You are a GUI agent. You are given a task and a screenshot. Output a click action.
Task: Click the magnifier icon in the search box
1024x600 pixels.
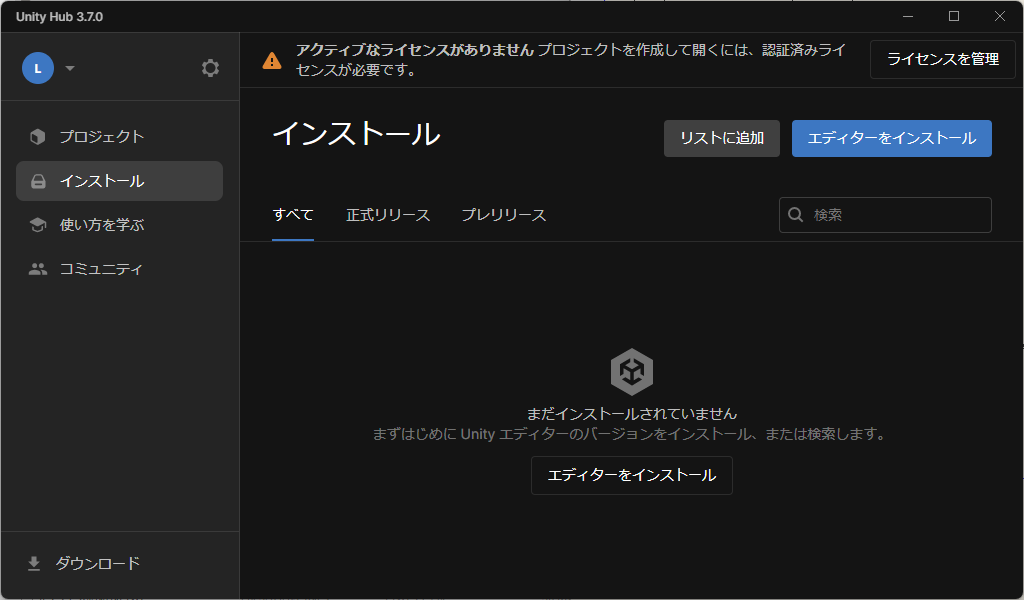click(795, 215)
